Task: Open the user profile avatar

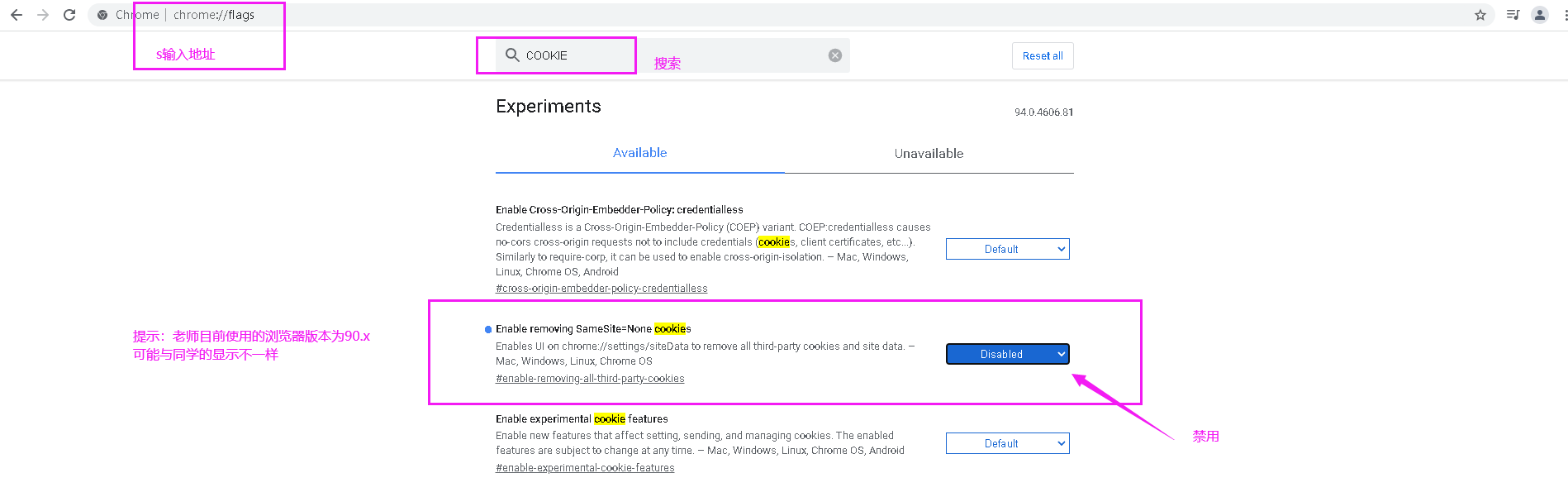Action: pyautogui.click(x=1540, y=15)
